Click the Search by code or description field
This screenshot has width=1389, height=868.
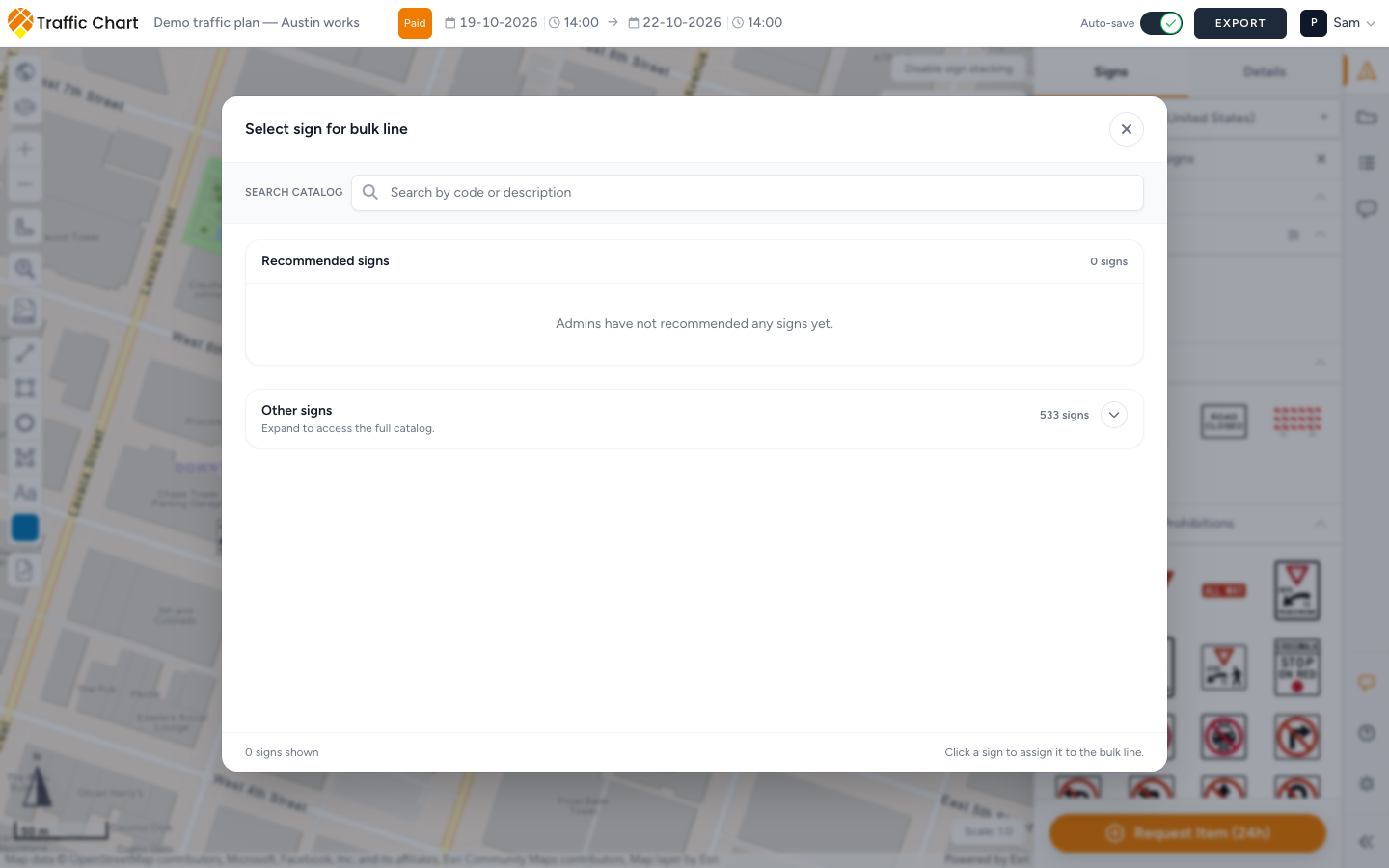(x=748, y=193)
